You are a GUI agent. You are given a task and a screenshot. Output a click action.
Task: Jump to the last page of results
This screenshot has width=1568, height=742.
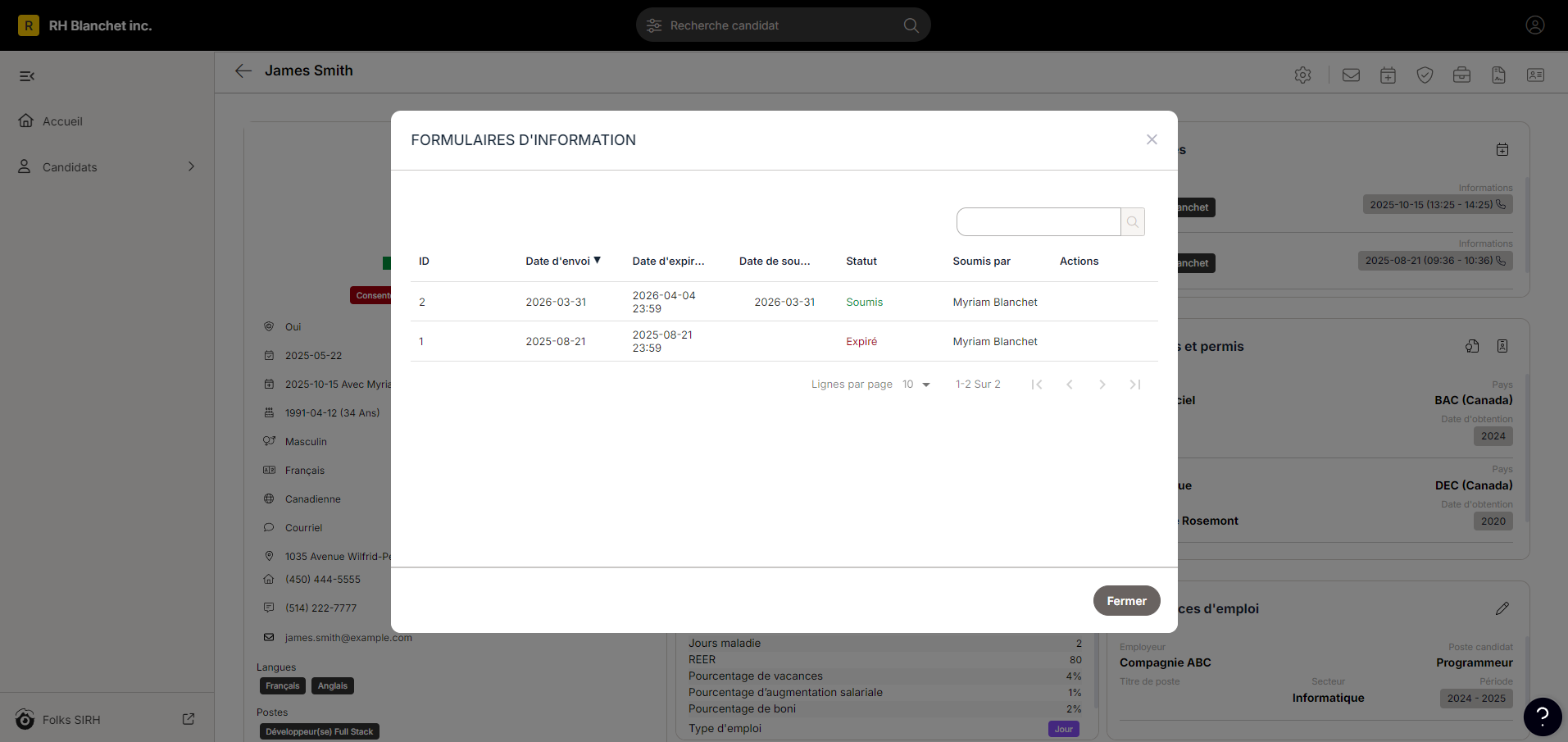(1135, 385)
